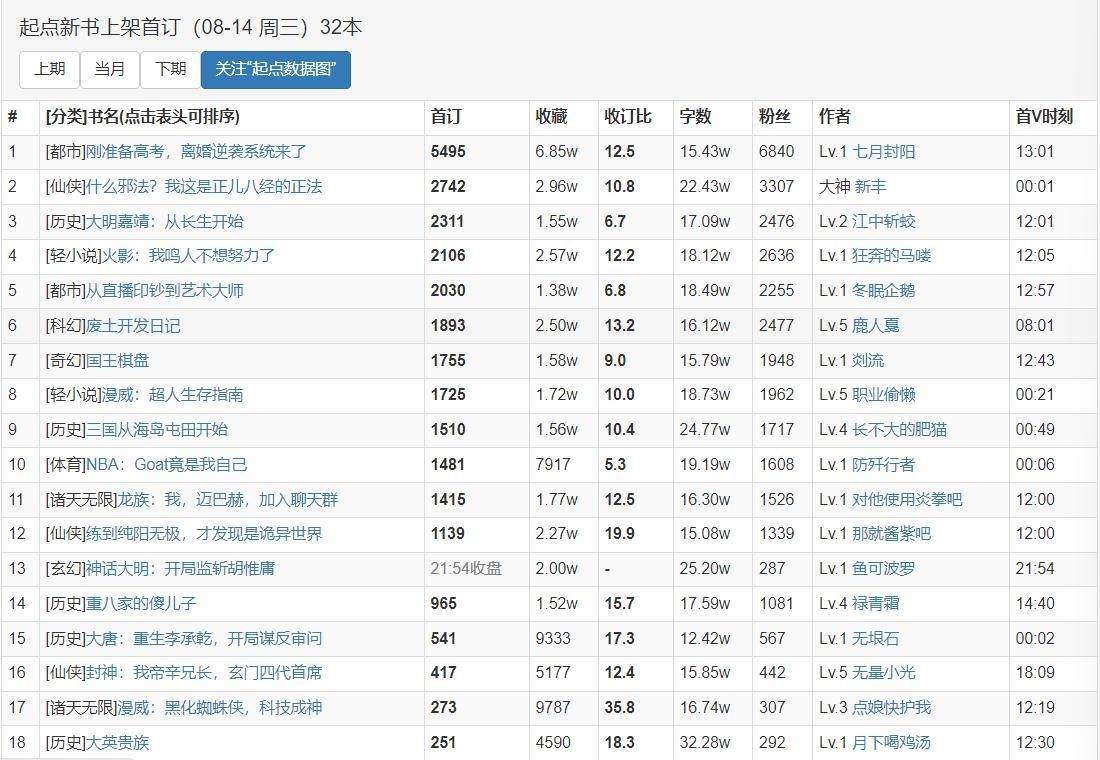
Task: Click the 上期 button
Action: point(49,69)
